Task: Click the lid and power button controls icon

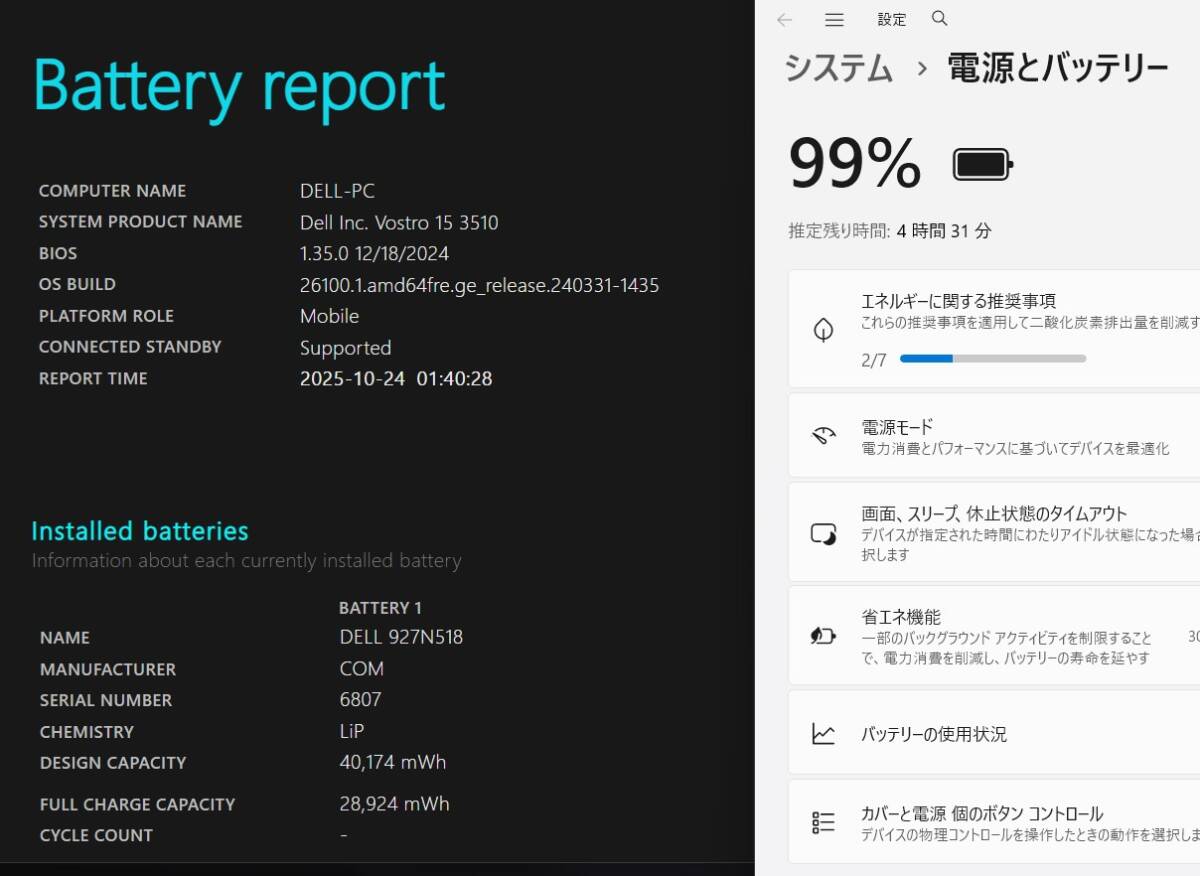Action: [822, 820]
